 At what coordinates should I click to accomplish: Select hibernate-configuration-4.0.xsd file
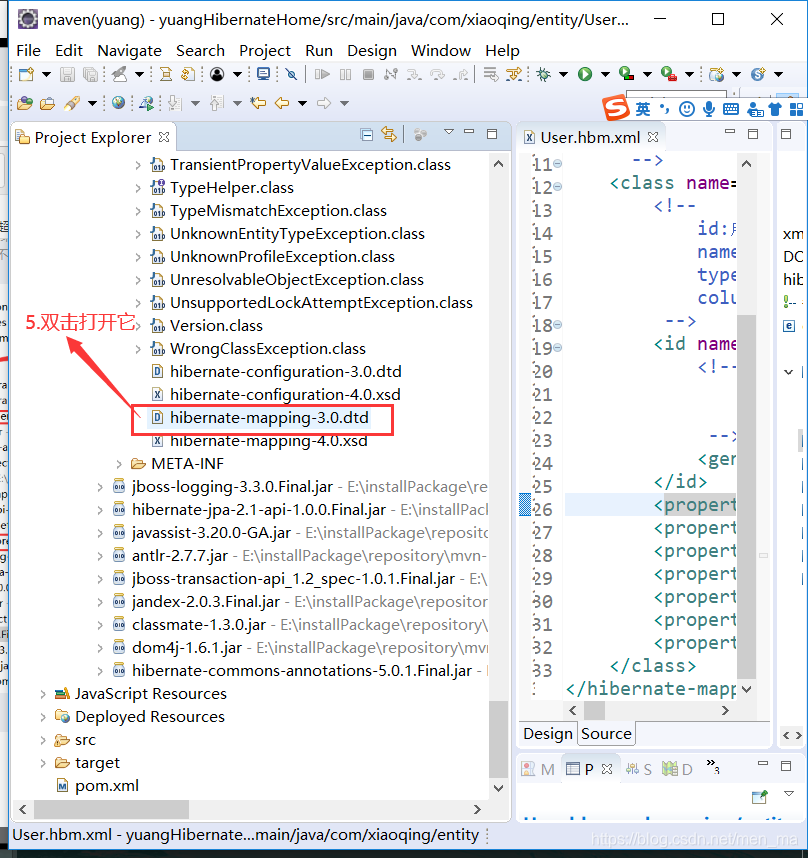tap(285, 395)
